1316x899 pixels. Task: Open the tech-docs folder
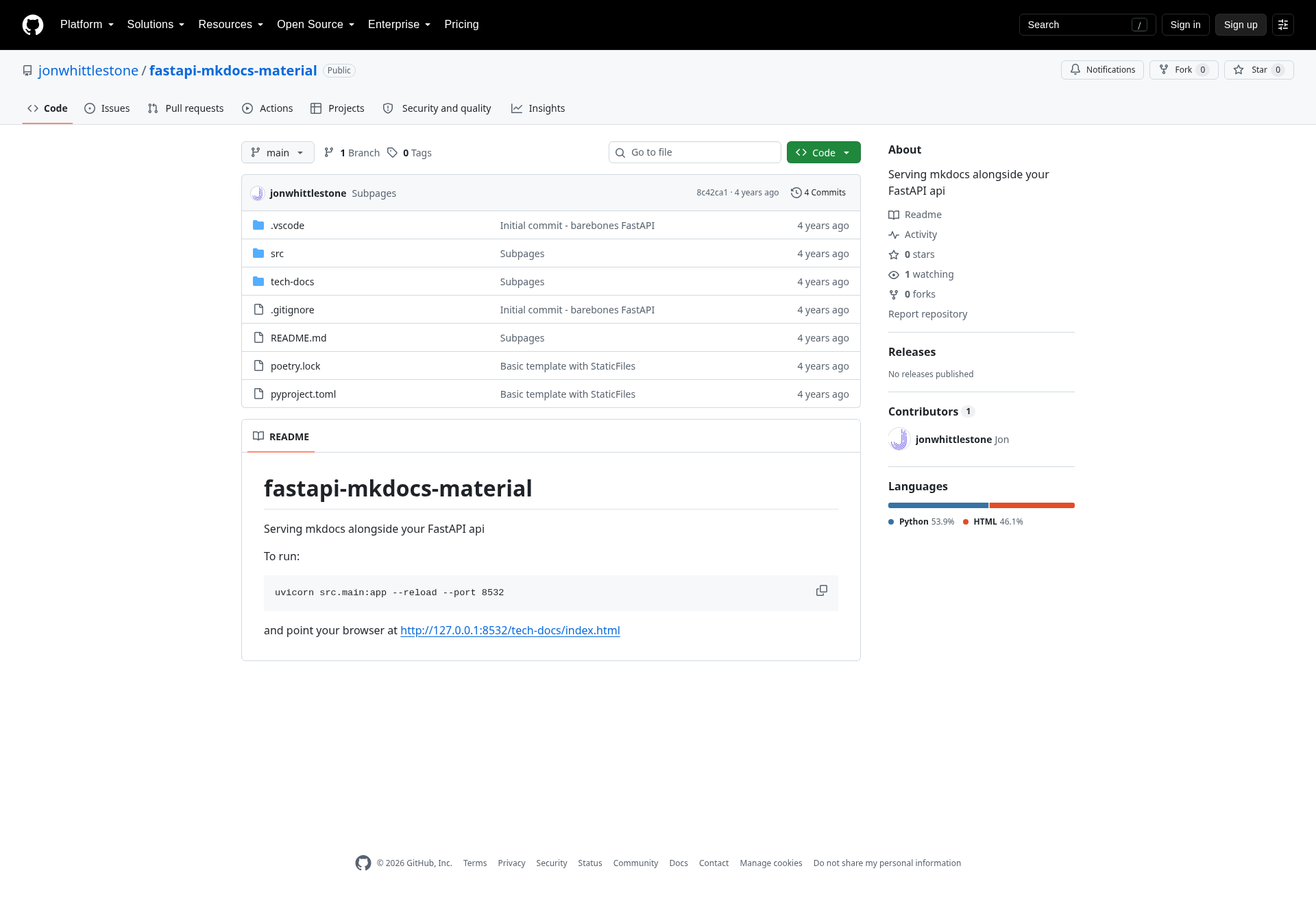[x=292, y=282]
